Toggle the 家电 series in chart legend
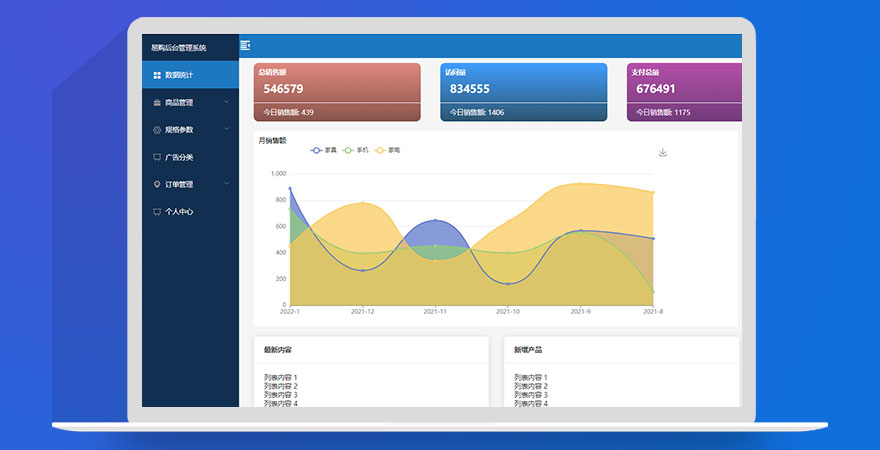Screen dimensions: 880x450 tap(386, 150)
